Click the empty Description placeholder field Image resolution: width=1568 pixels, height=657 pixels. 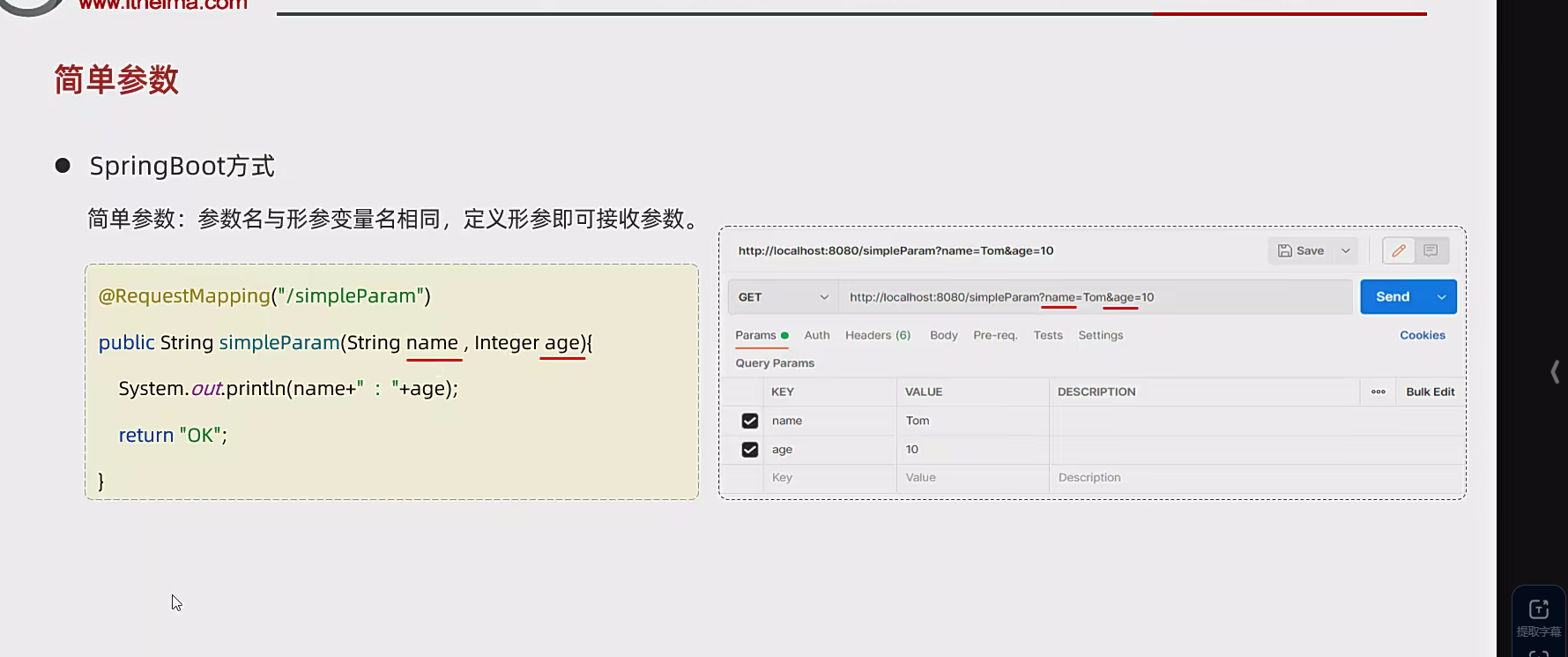pos(1256,478)
